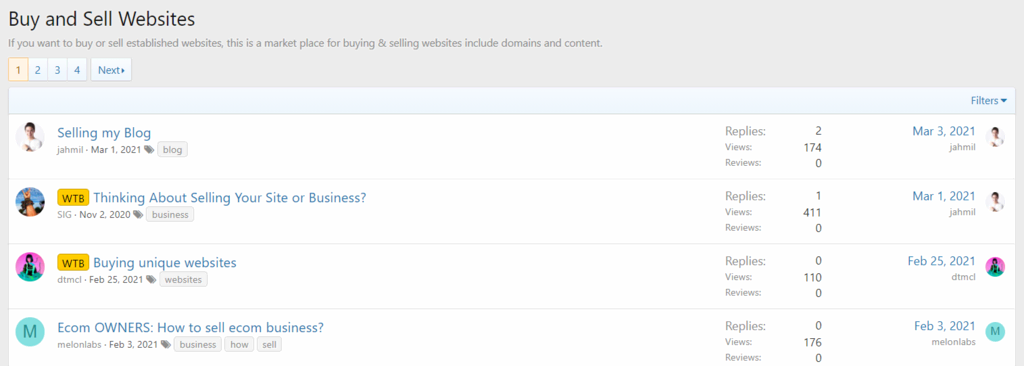This screenshot has height=366, width=1024.
Task: Click dtmcl's pink avatar on the left
Action: [x=30, y=267]
